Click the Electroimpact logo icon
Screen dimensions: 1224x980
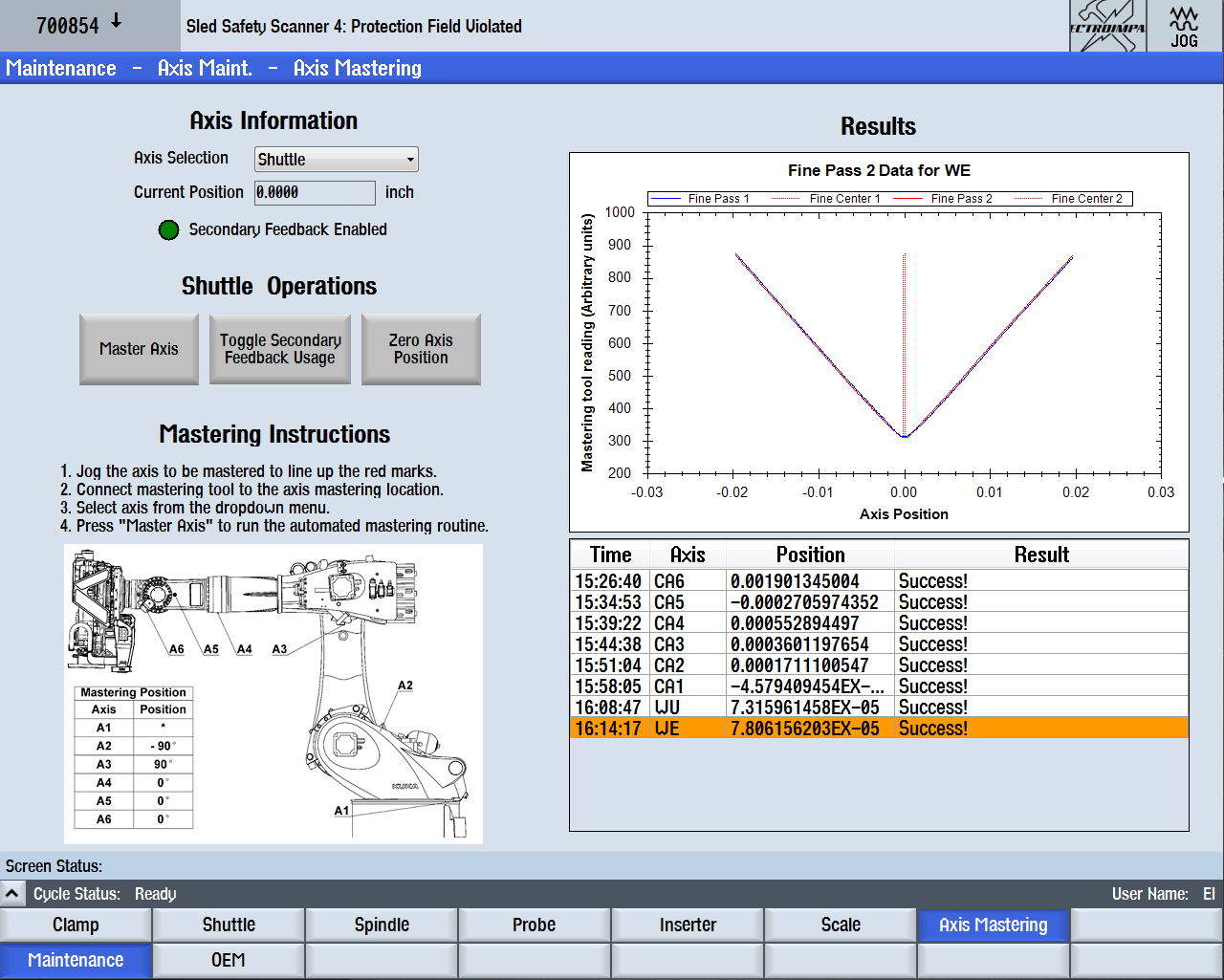click(1107, 26)
